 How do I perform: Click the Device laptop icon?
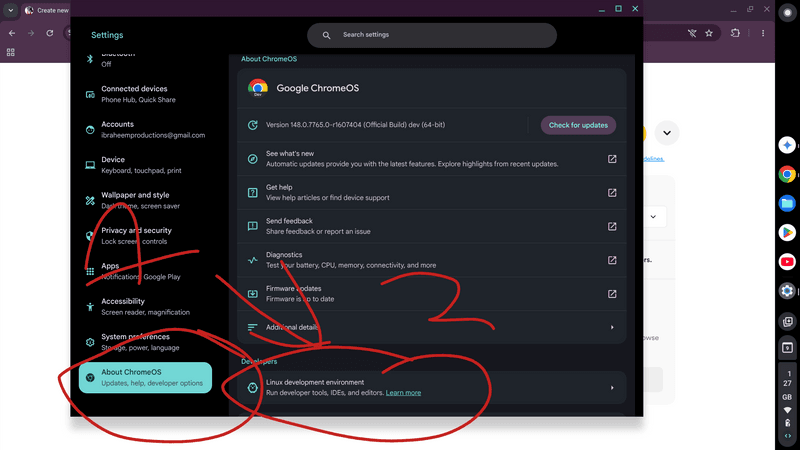point(90,165)
